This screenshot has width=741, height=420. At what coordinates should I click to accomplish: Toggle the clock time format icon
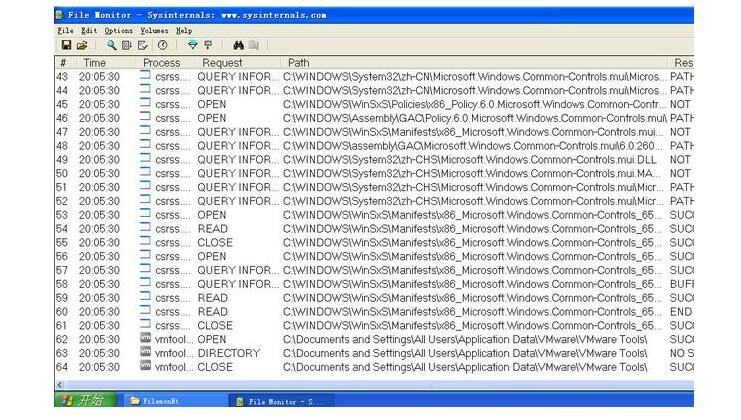163,45
